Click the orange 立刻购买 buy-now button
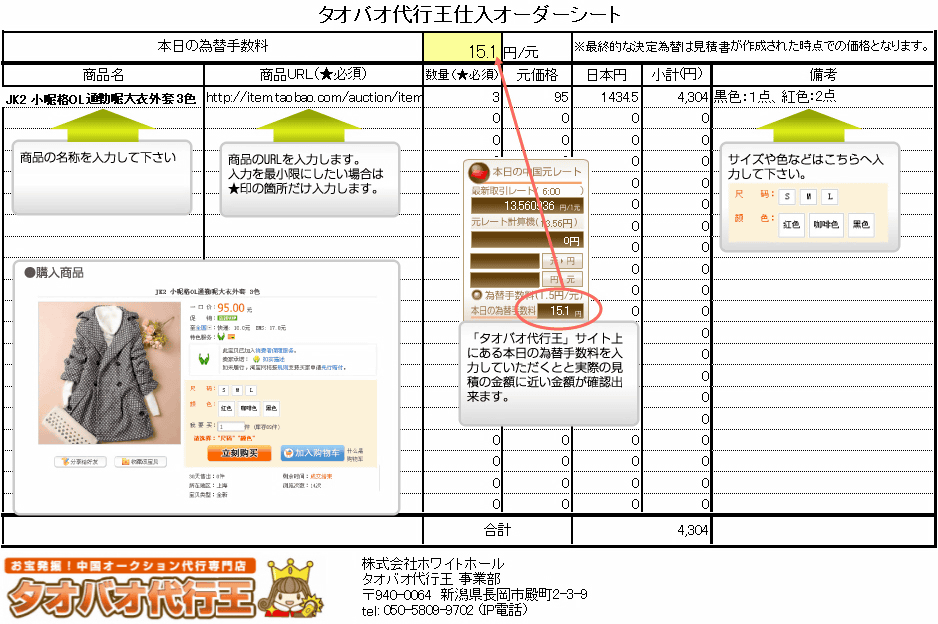The width and height of the screenshot is (938, 624). tap(239, 453)
